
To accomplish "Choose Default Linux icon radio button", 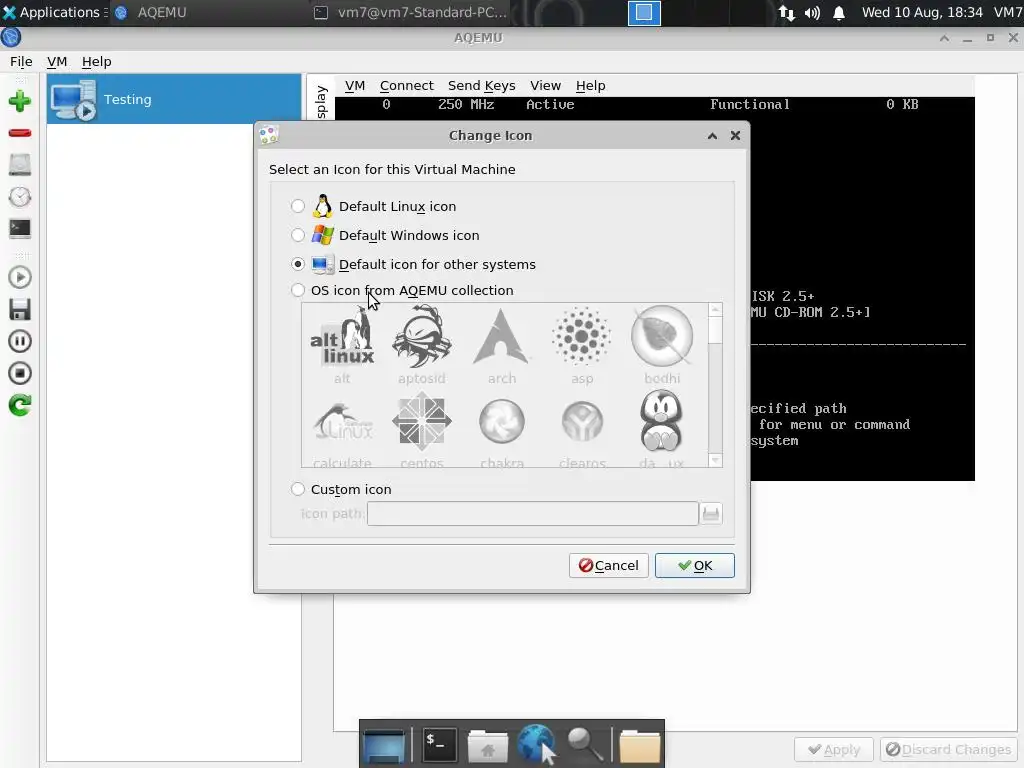I will 298,206.
